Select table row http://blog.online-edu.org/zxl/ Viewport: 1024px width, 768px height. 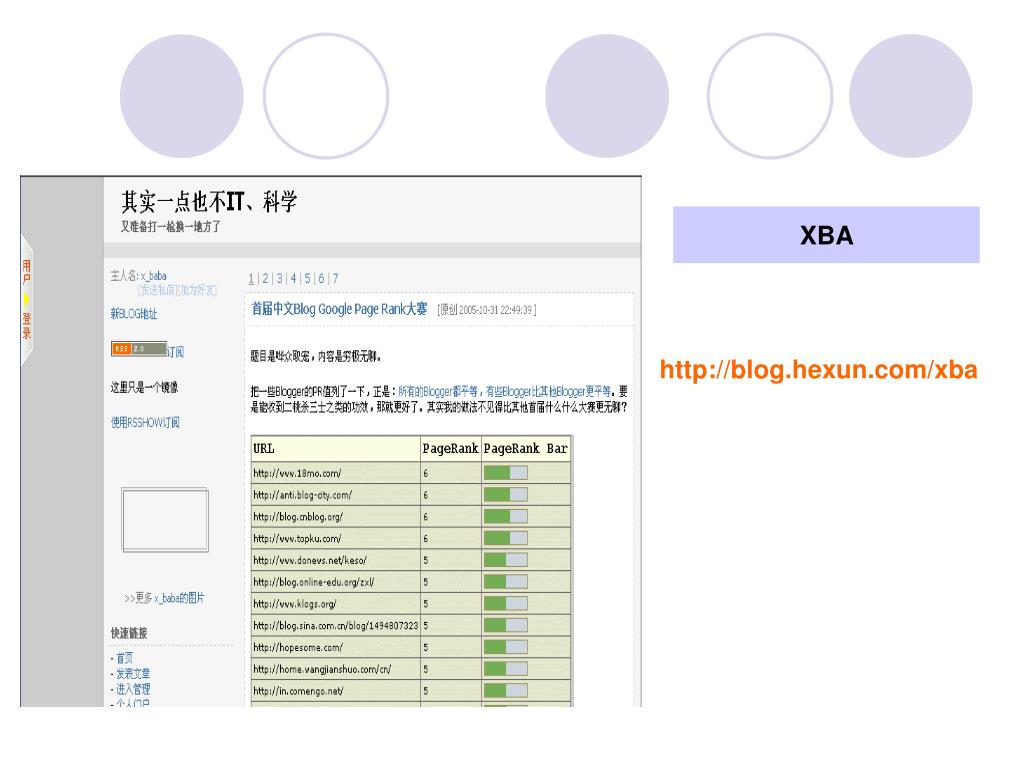tap(411, 582)
